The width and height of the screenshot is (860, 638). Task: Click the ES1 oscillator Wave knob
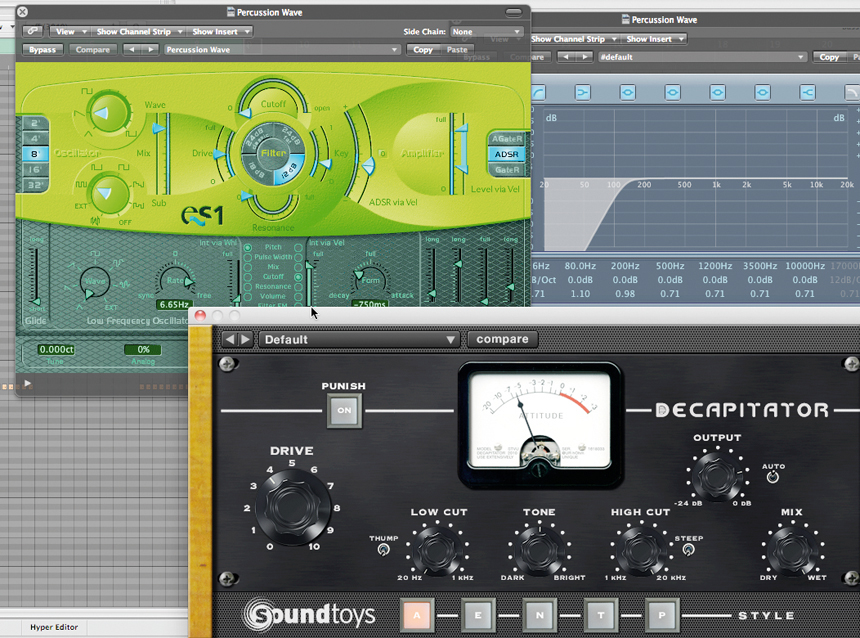(108, 112)
